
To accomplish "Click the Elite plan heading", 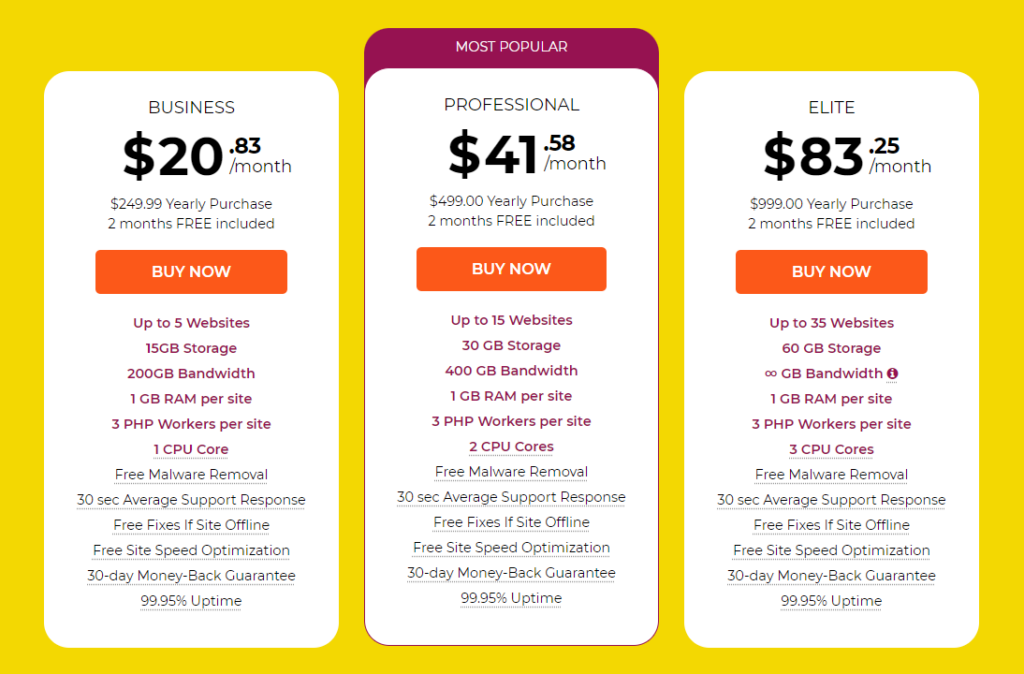I will [x=831, y=107].
